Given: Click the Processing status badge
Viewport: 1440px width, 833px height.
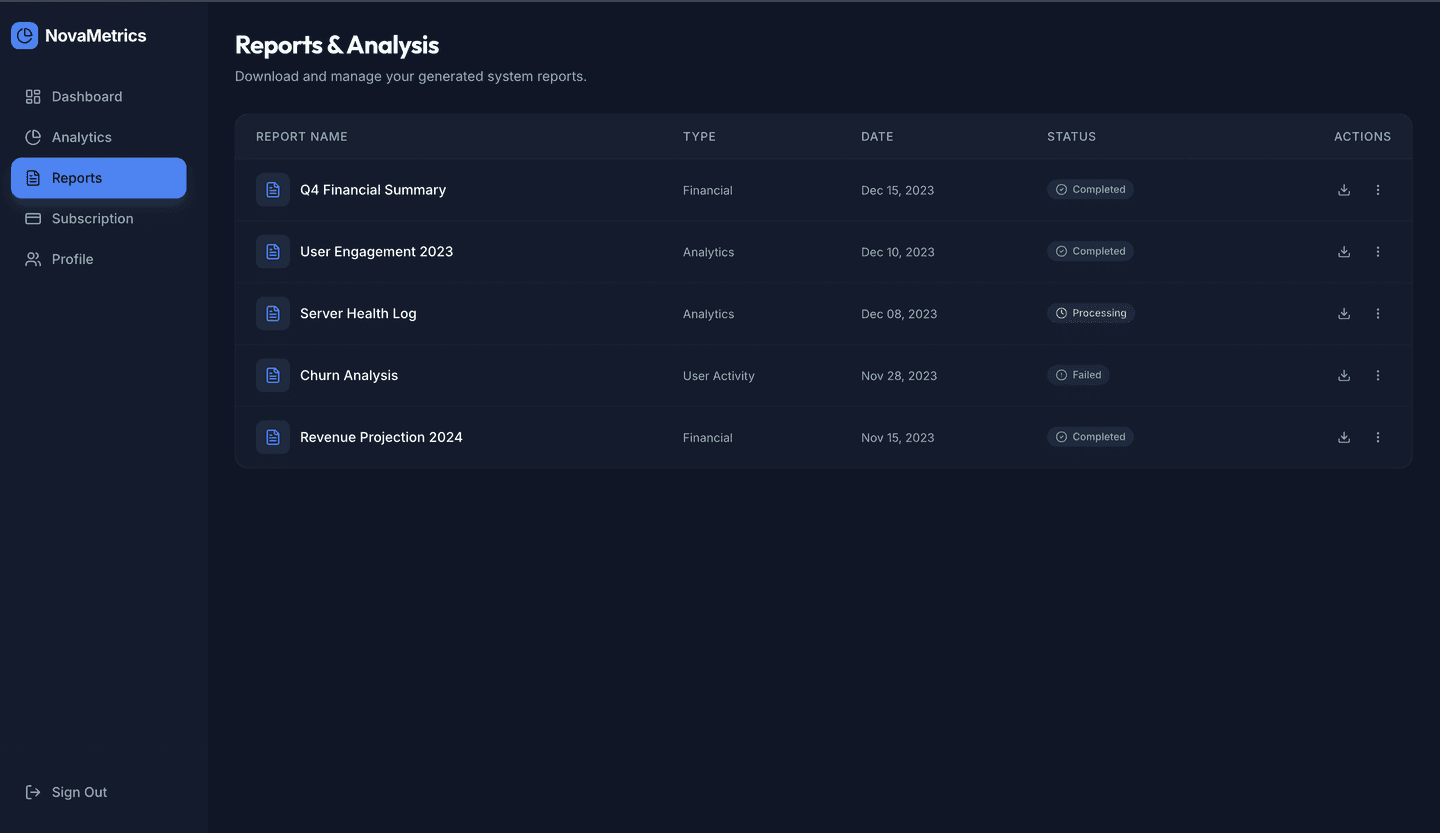Looking at the screenshot, I should [1090, 313].
